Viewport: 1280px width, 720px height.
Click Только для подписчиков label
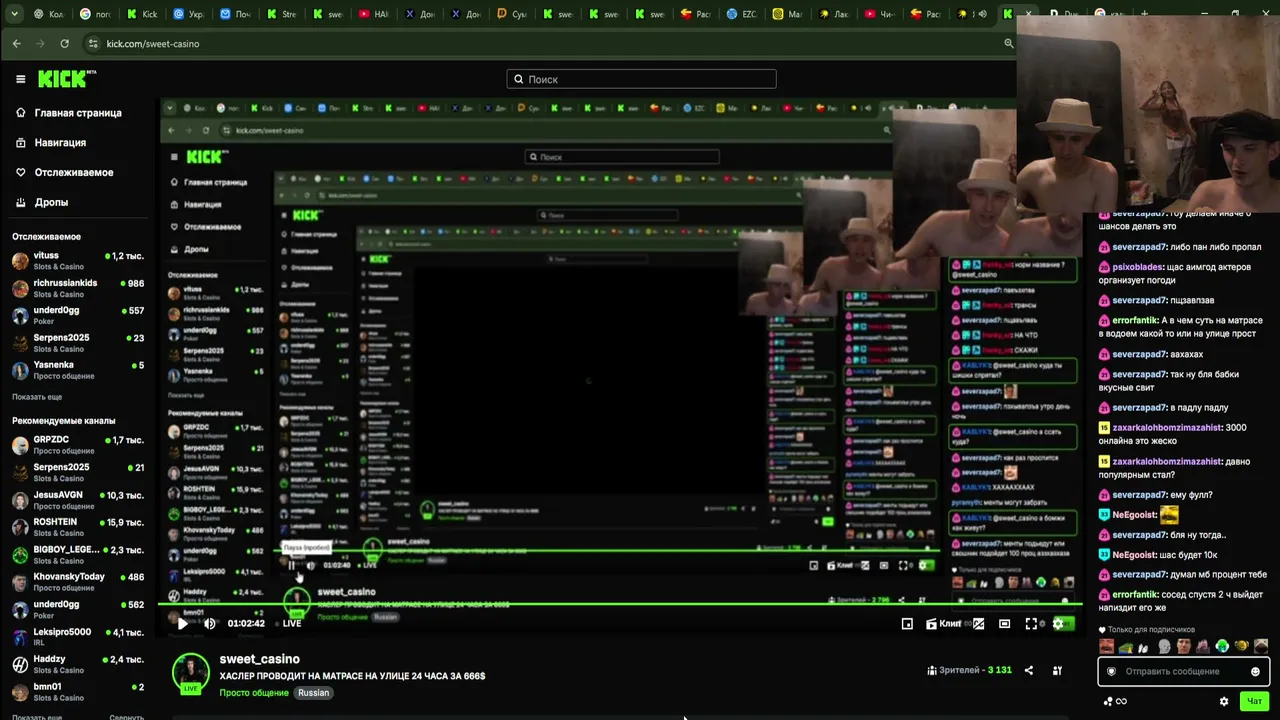[x=1151, y=630]
